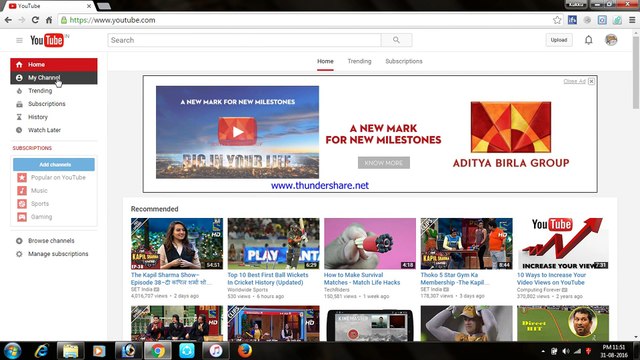Switch to the Home tab
Viewport: 640px width, 360px height.
click(x=325, y=61)
